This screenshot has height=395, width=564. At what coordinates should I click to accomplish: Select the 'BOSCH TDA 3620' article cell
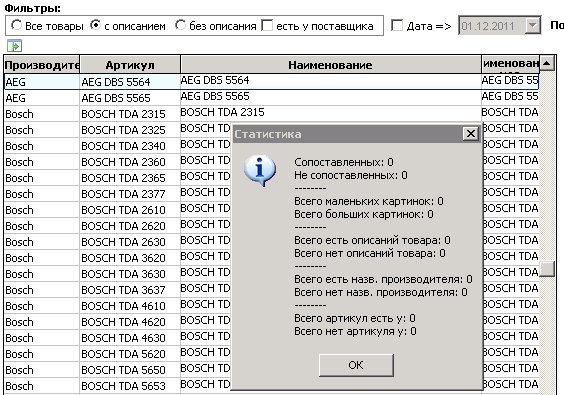(129, 258)
